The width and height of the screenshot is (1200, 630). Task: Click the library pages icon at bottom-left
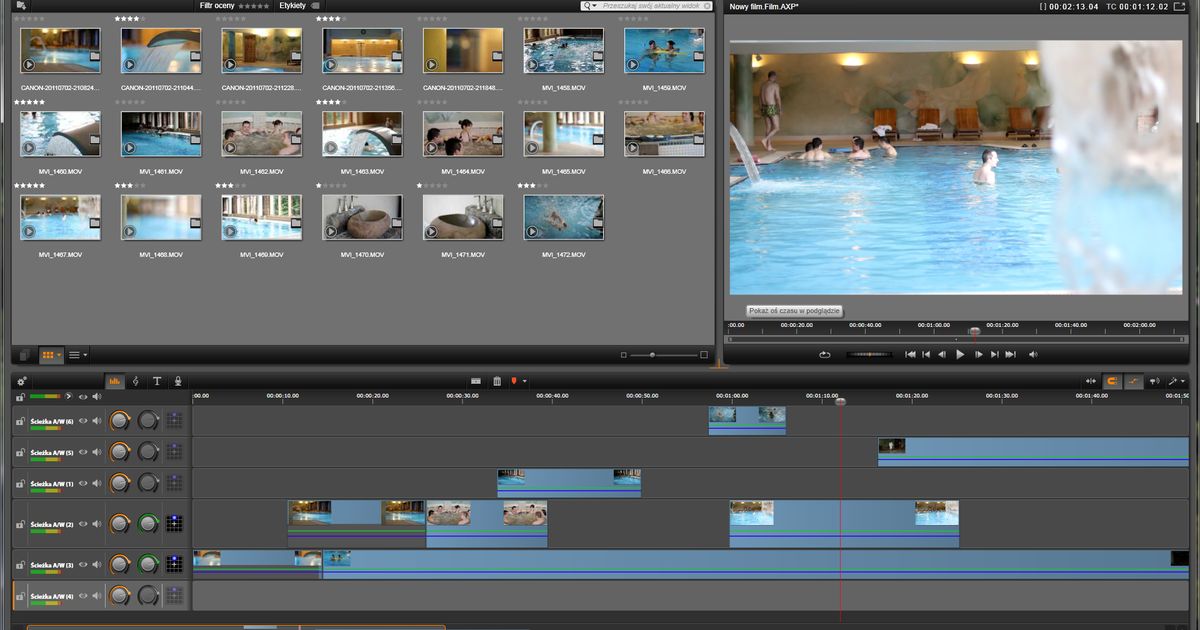tap(25, 354)
